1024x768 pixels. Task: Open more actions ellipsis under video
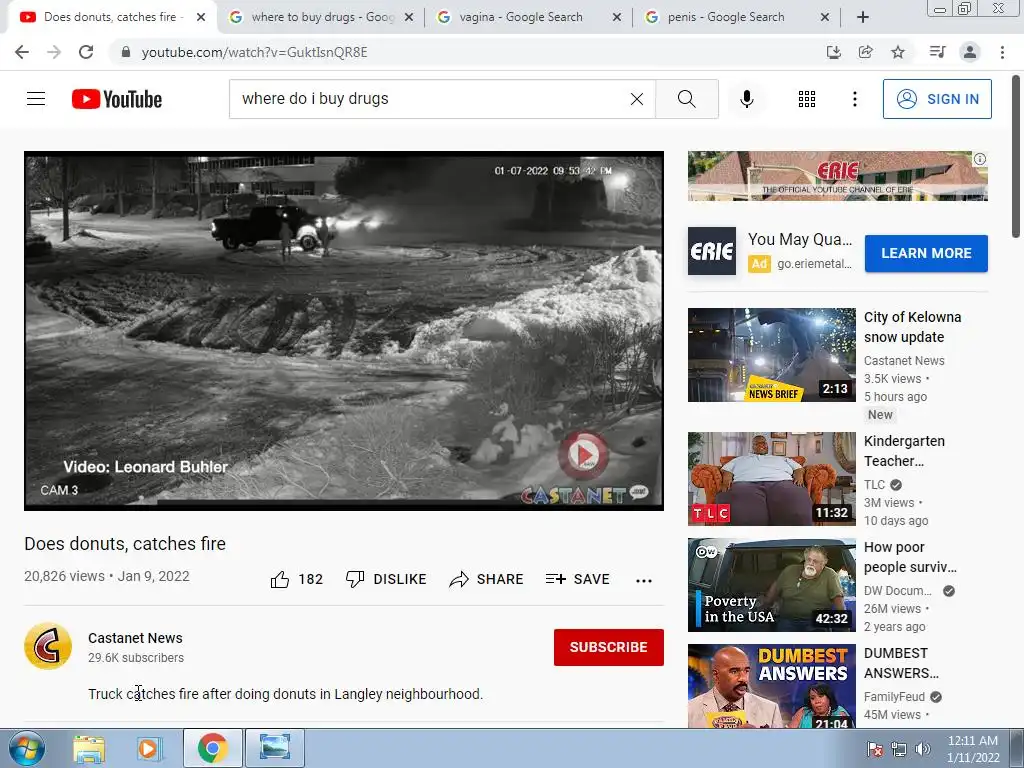644,580
